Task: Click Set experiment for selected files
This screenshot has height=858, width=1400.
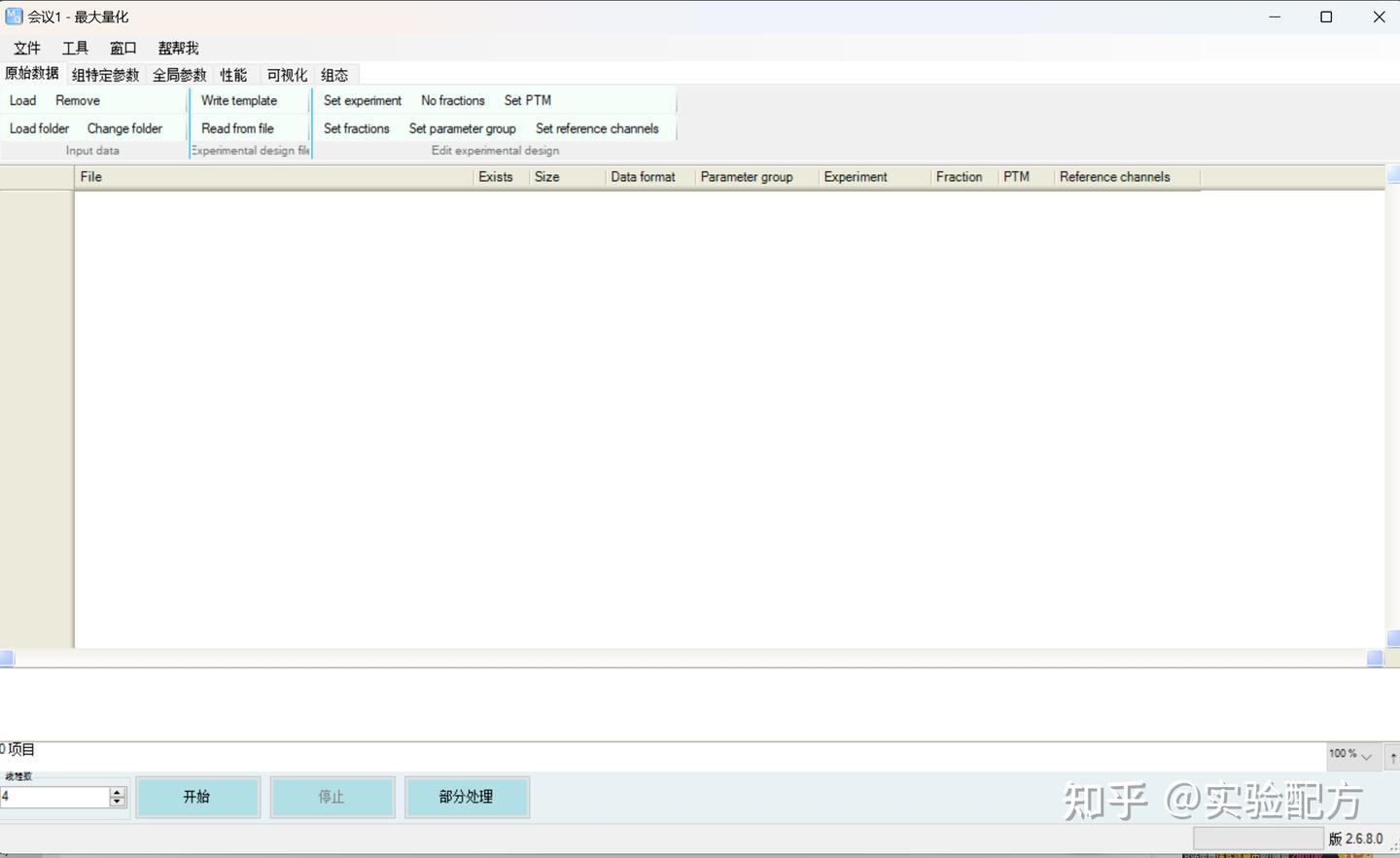Action: pos(362,100)
